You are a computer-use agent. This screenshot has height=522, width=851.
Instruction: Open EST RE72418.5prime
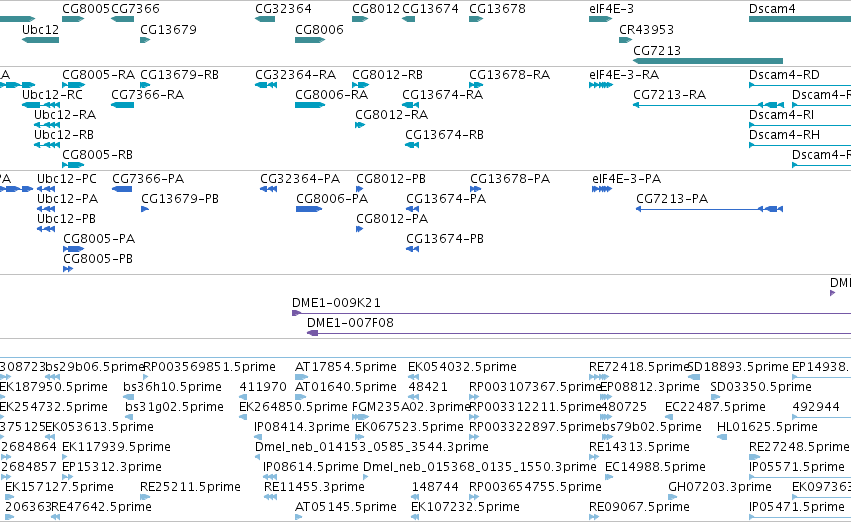click(599, 377)
